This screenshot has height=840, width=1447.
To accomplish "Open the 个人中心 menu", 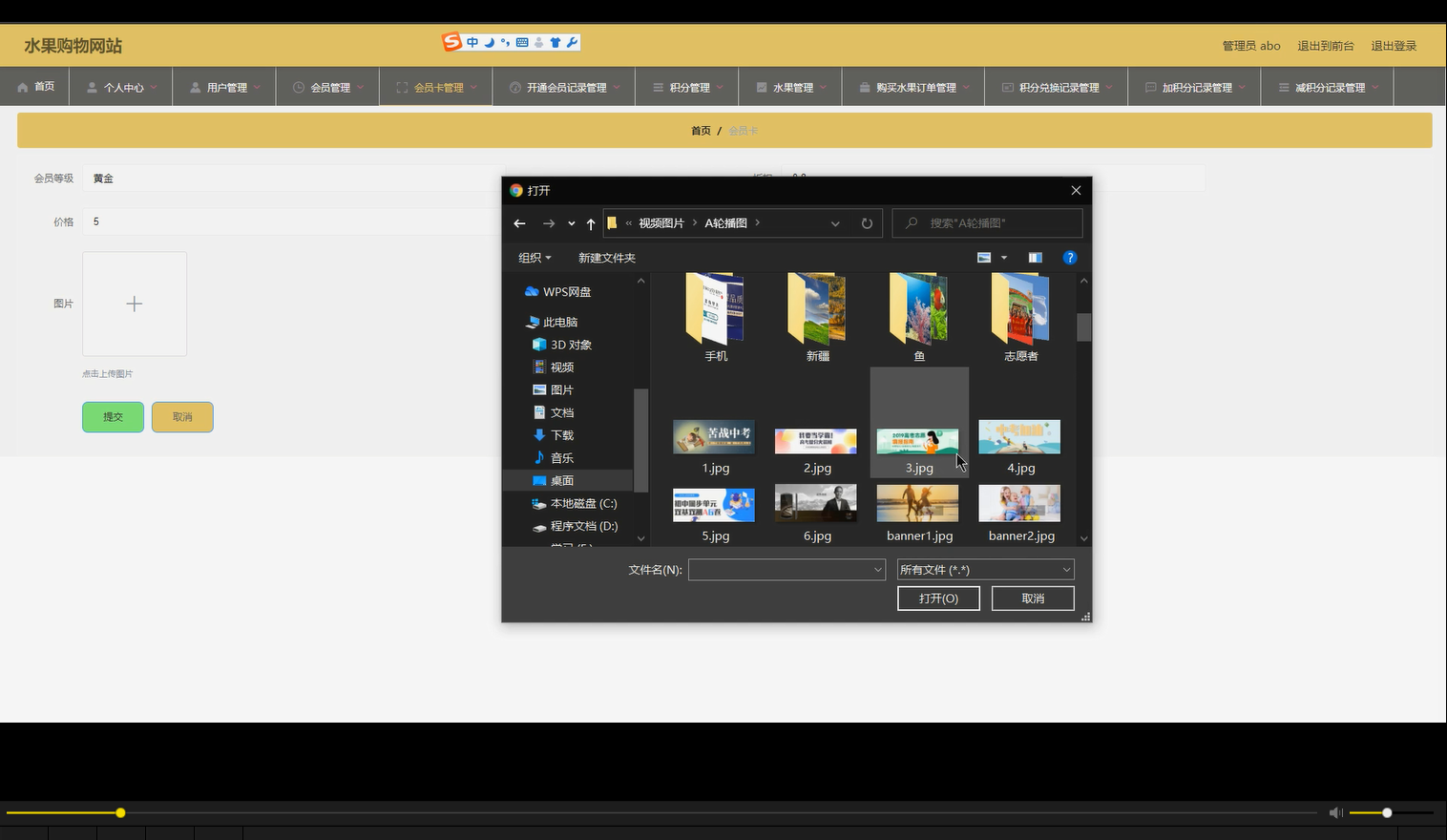I will click(121, 87).
